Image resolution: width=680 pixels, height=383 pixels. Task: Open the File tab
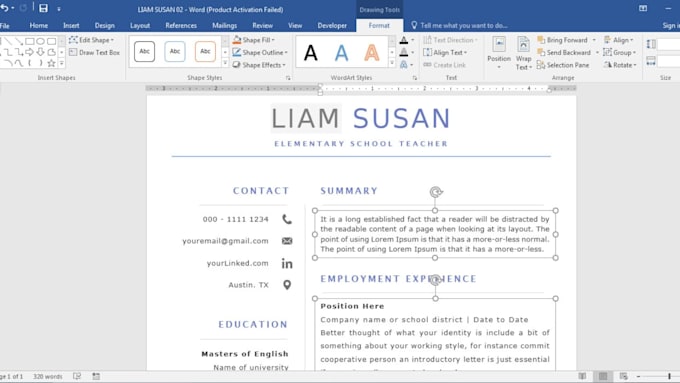click(x=5, y=26)
